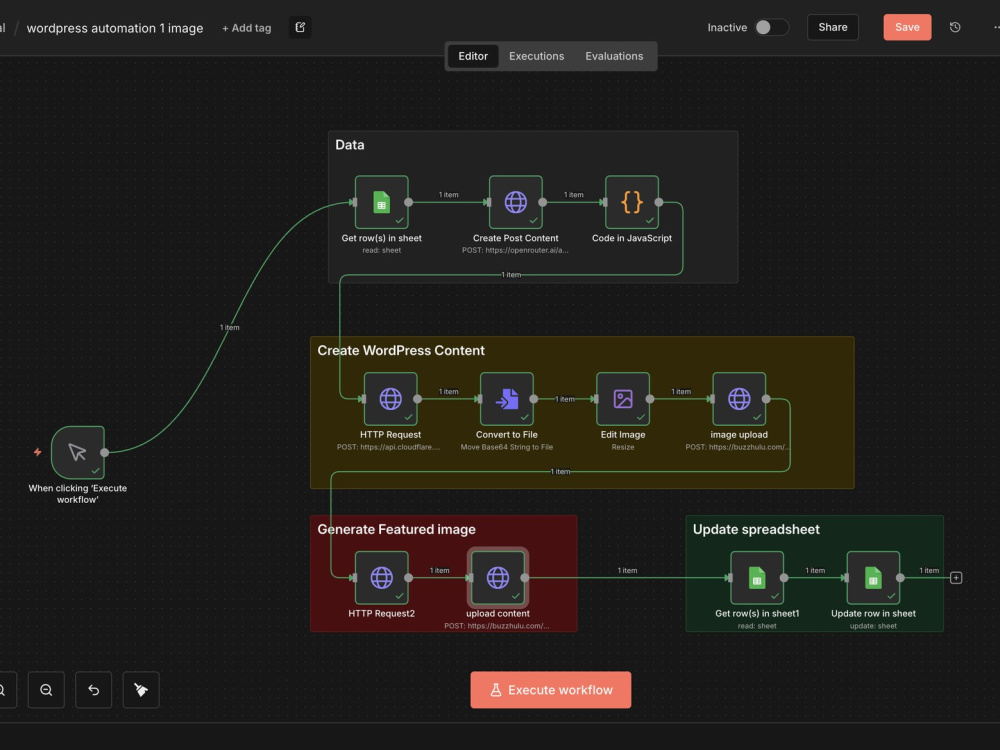Open the image upload node

[739, 399]
